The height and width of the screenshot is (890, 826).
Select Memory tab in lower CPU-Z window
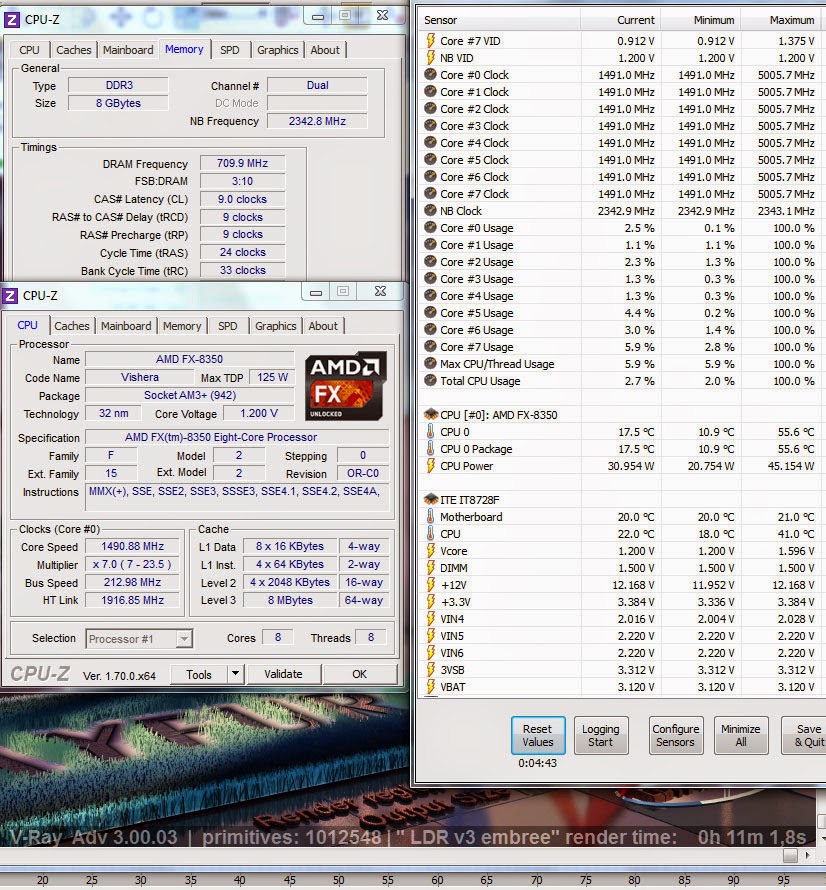click(x=182, y=326)
